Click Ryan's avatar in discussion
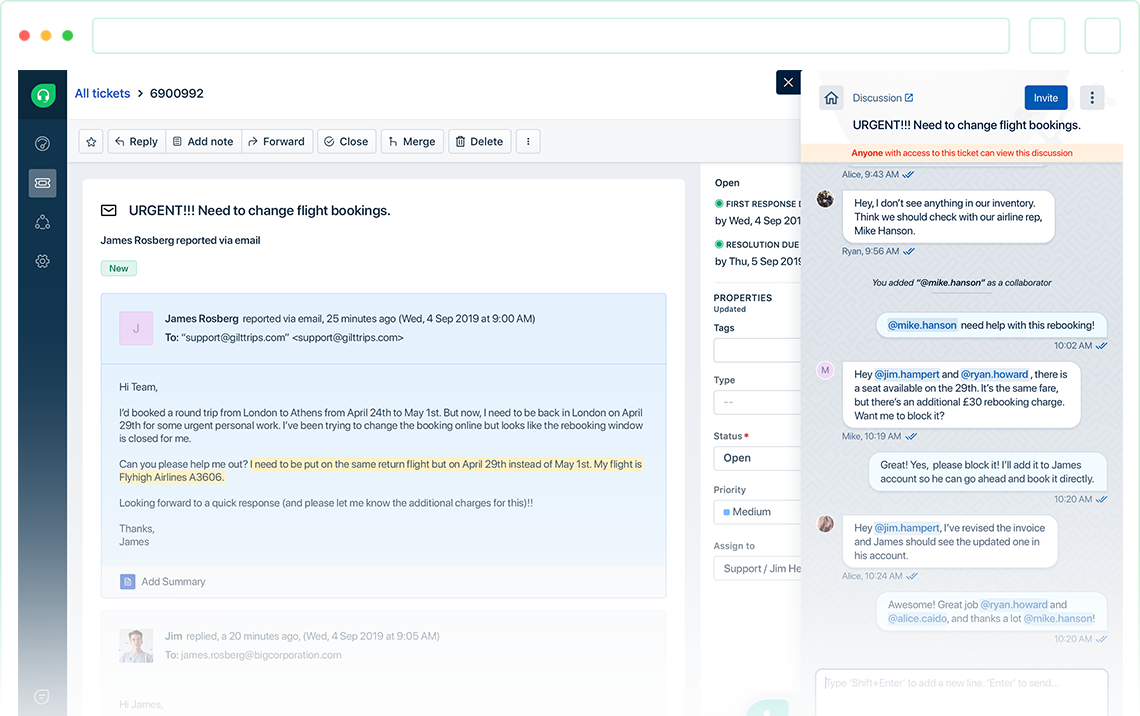The height and width of the screenshot is (716, 1140). click(825, 199)
